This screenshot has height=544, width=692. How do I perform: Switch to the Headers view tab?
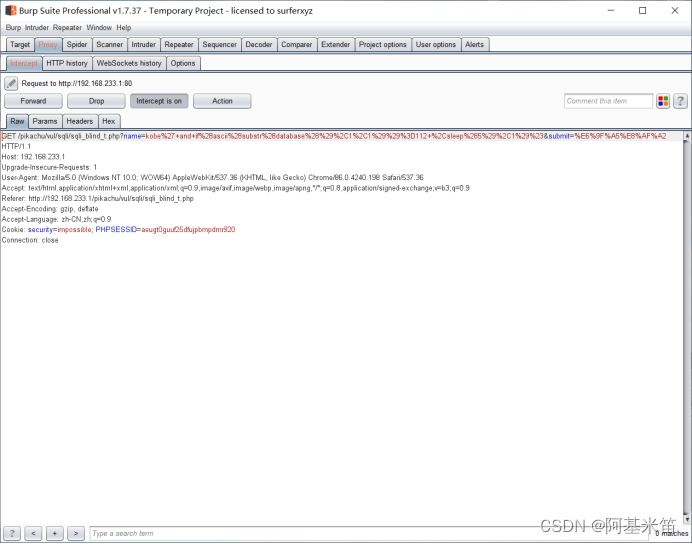[x=79, y=121]
